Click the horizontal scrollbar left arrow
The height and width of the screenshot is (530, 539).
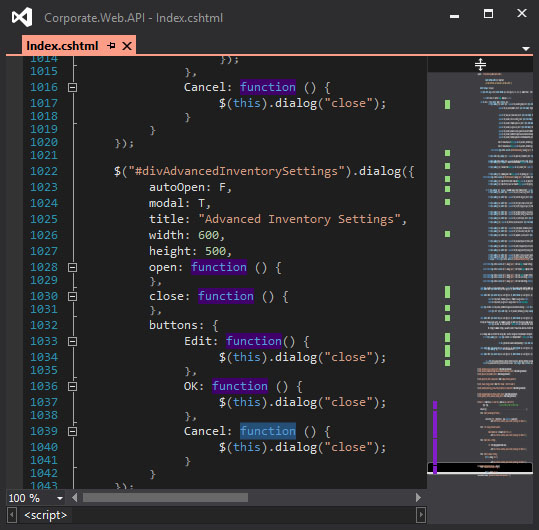pyautogui.click(x=75, y=497)
